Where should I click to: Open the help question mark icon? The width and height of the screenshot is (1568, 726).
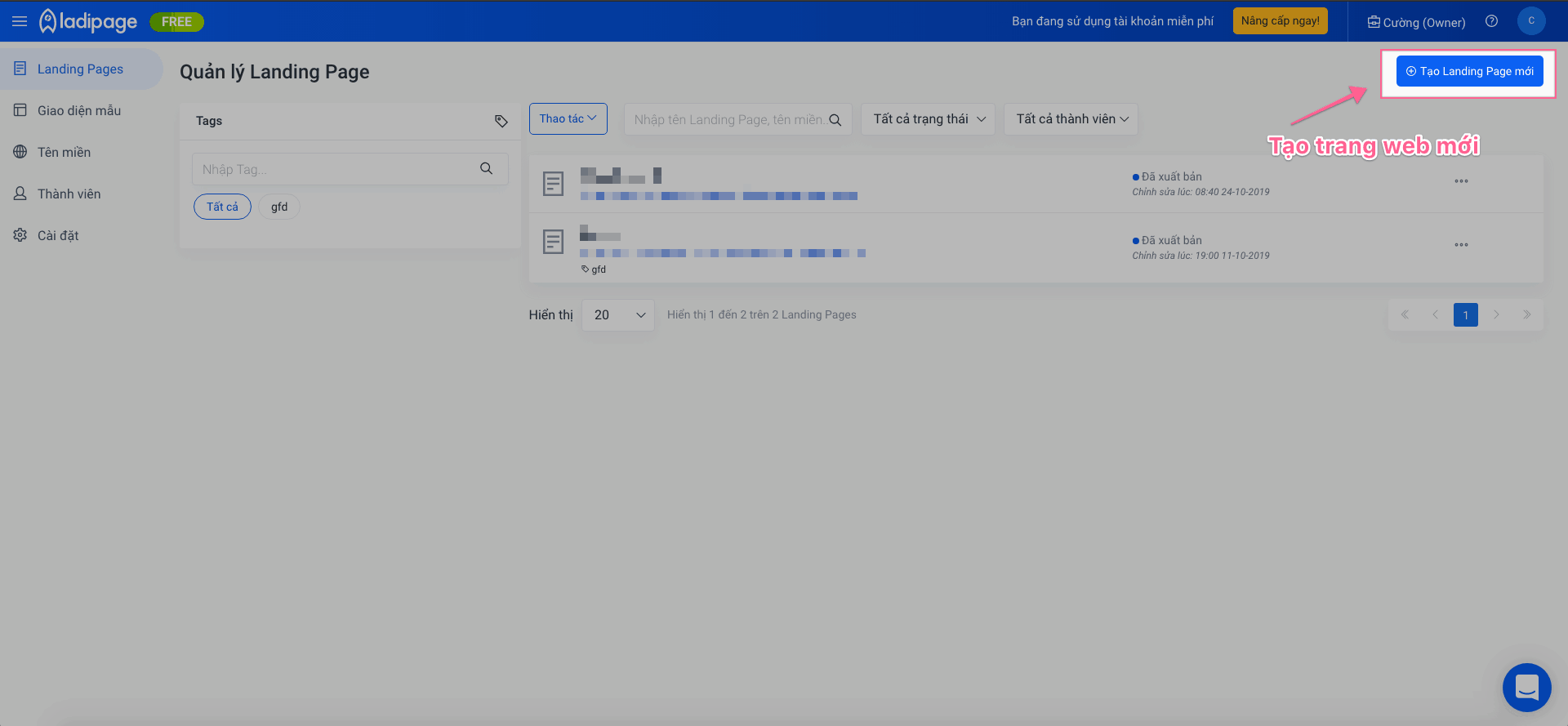[x=1491, y=21]
